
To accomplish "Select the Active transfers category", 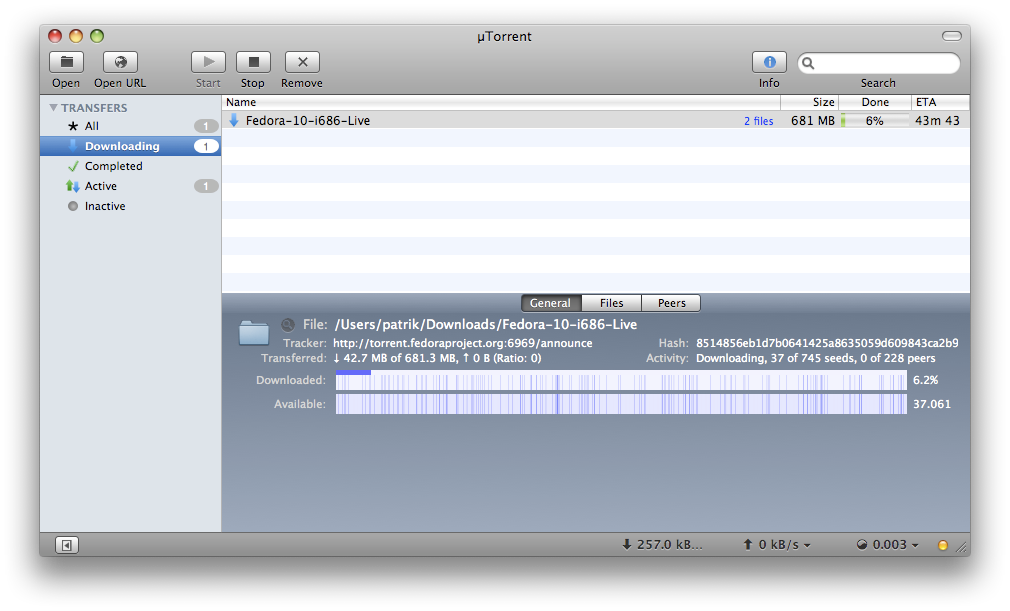I will 130,186.
